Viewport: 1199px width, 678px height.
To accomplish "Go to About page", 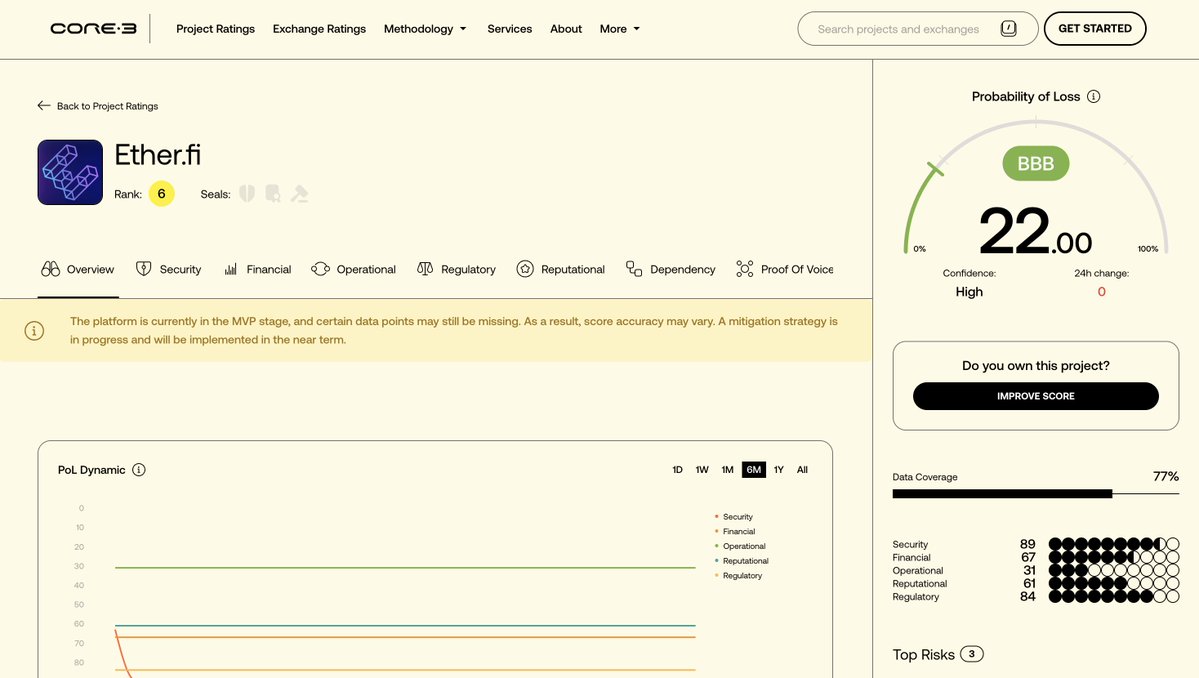I will pyautogui.click(x=566, y=28).
